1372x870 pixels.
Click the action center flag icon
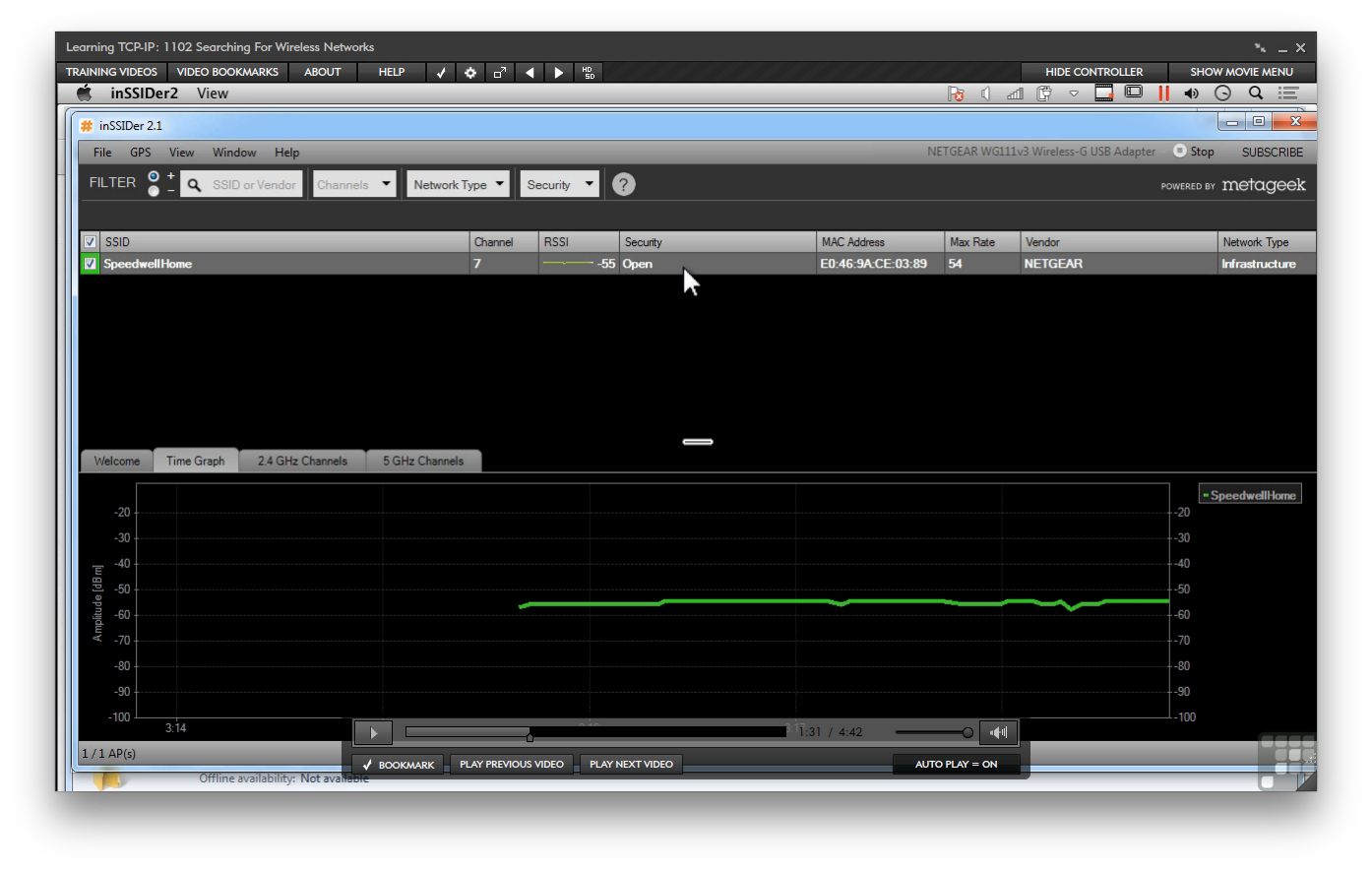[956, 93]
